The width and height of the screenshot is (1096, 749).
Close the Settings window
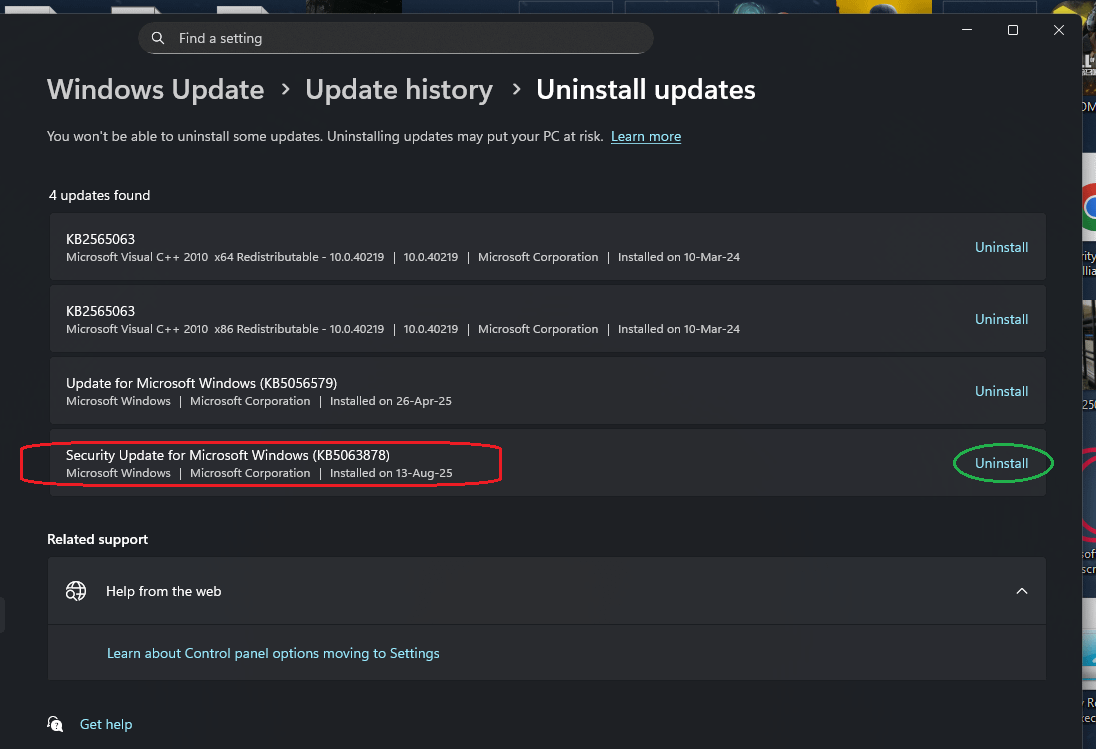1059,30
